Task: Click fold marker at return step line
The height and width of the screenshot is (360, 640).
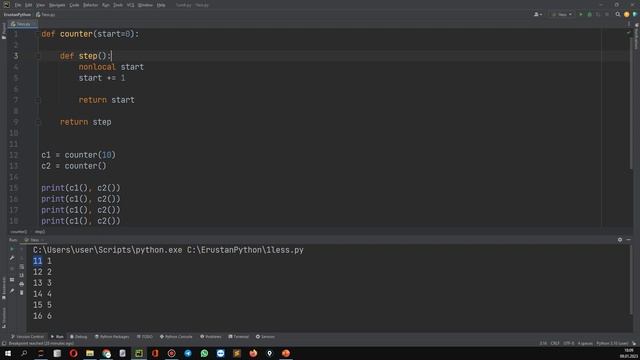Action: click(x=38, y=122)
